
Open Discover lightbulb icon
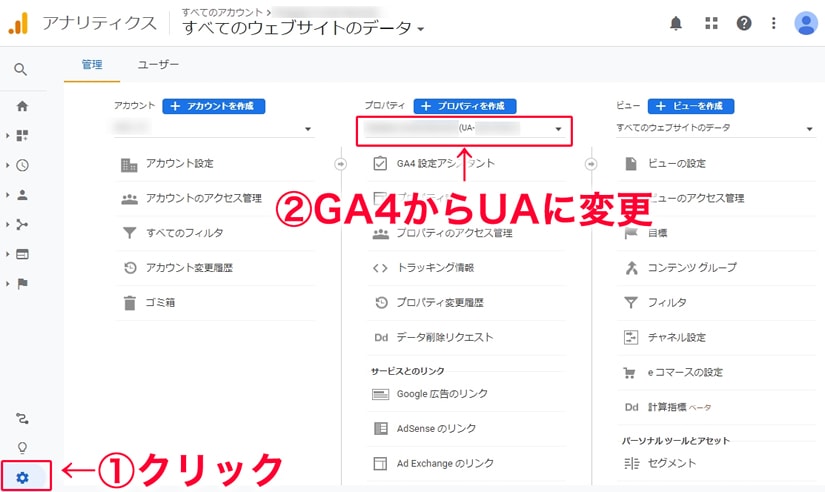click(x=22, y=447)
